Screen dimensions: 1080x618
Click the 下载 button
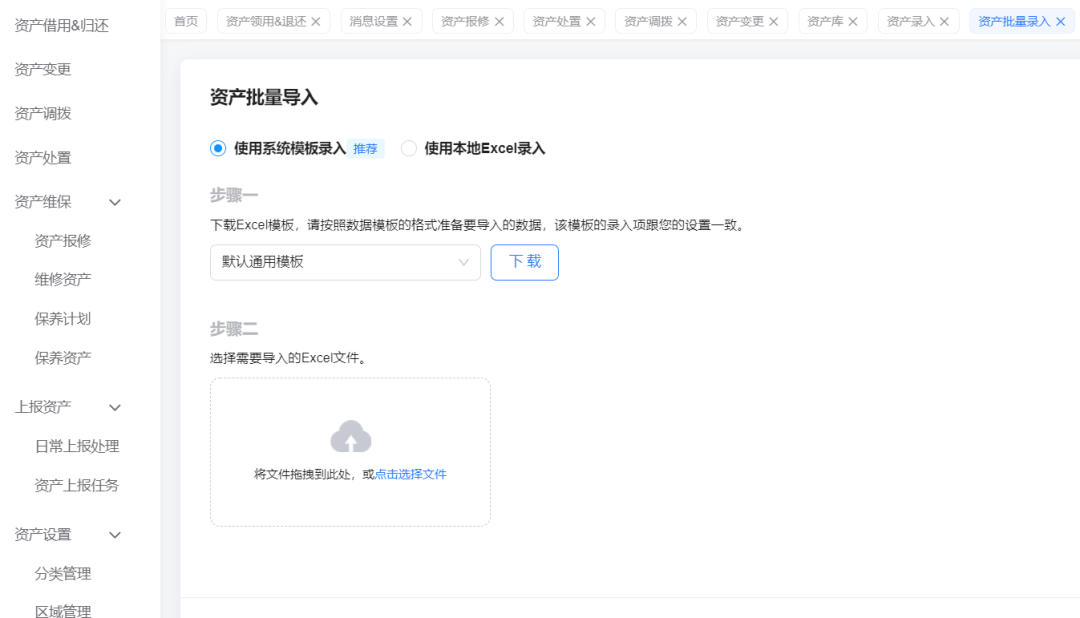524,262
